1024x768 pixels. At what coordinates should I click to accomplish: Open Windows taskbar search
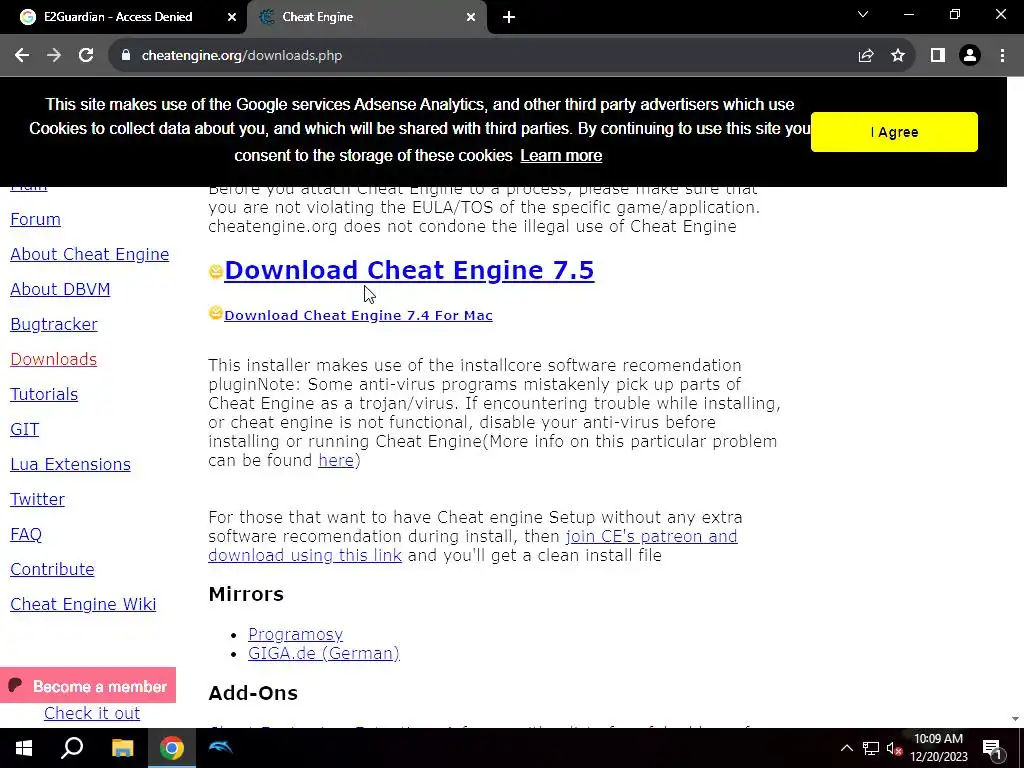(x=72, y=748)
